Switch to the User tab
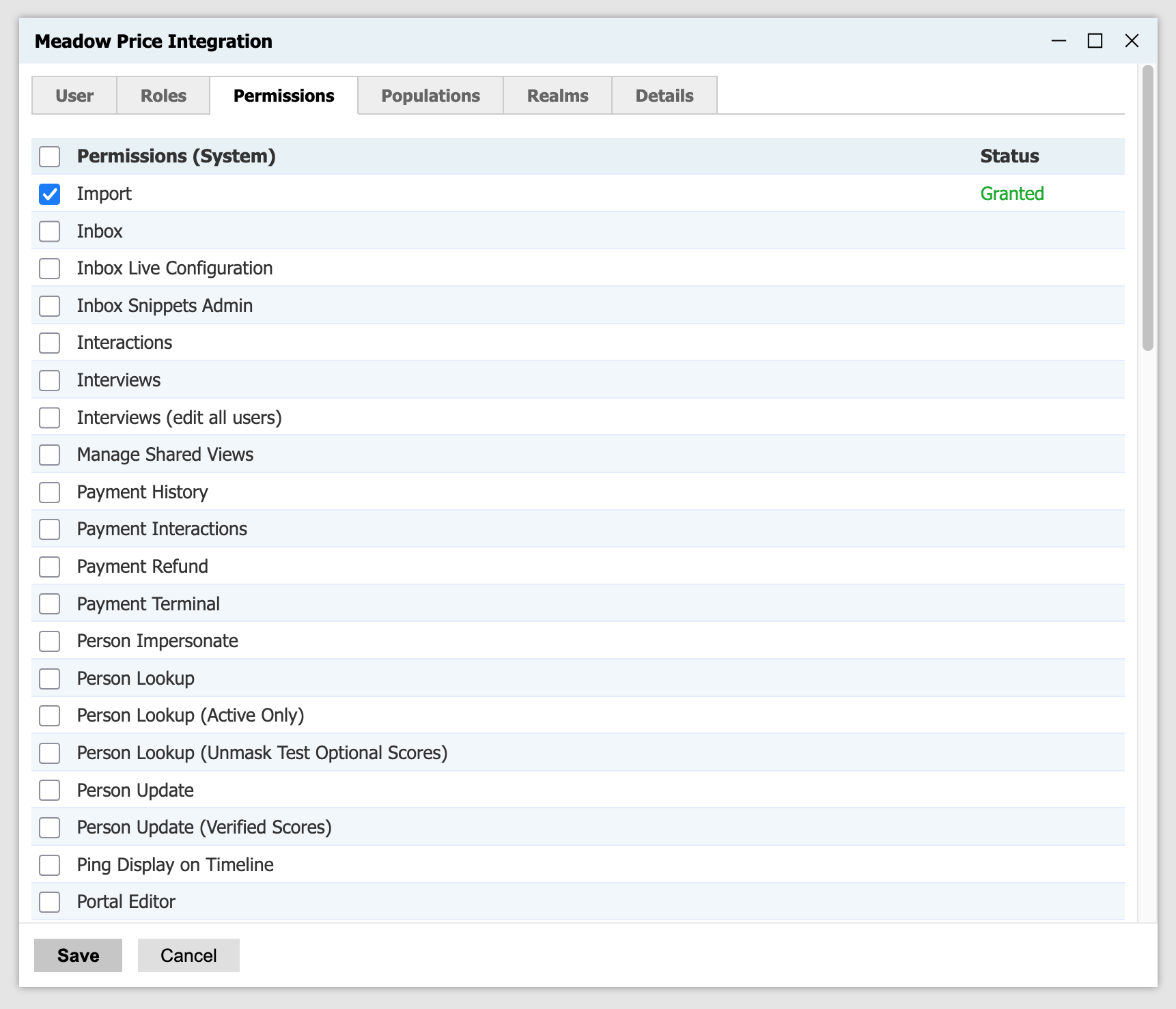 (74, 96)
